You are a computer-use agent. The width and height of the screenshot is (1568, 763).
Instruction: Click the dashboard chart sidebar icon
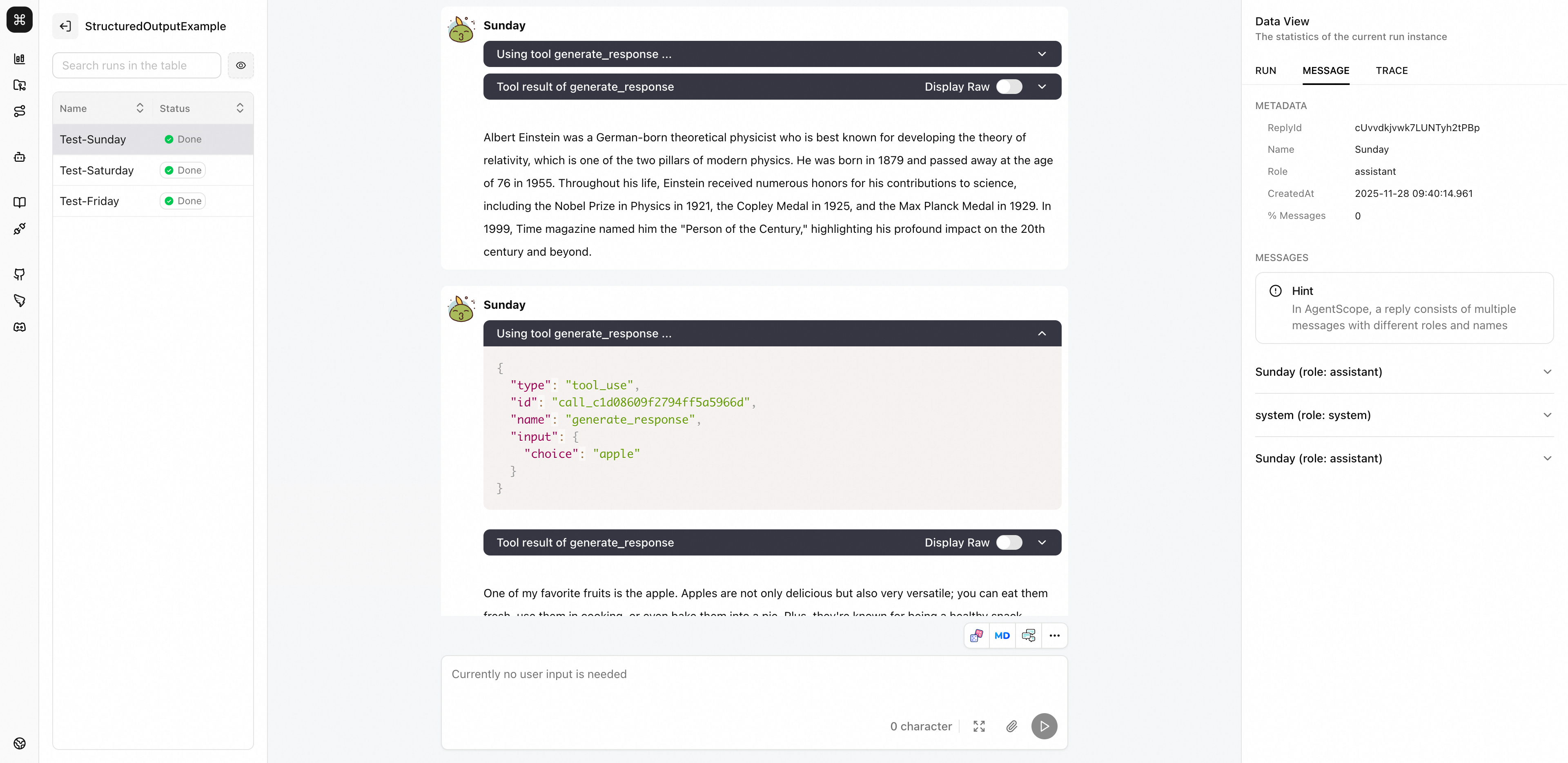coord(20,59)
